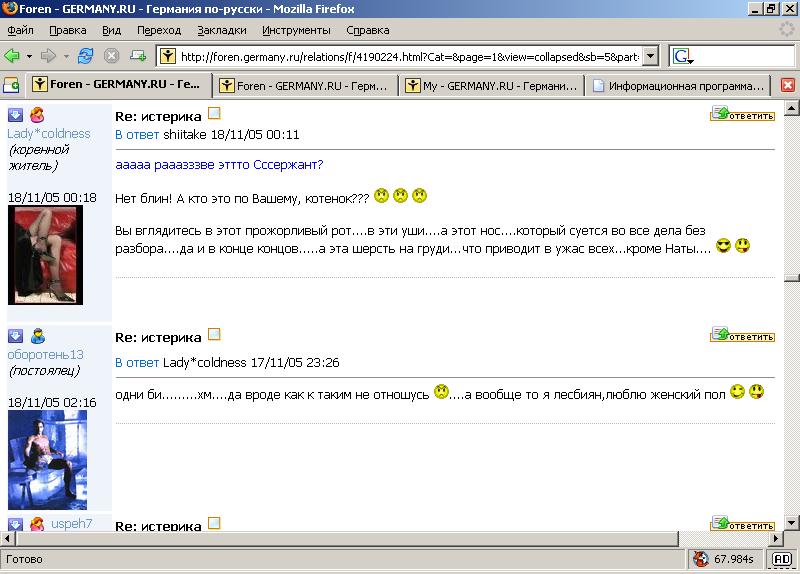800x574 pixels.
Task: Click the Firefox logo in title bar
Action: click(9, 8)
